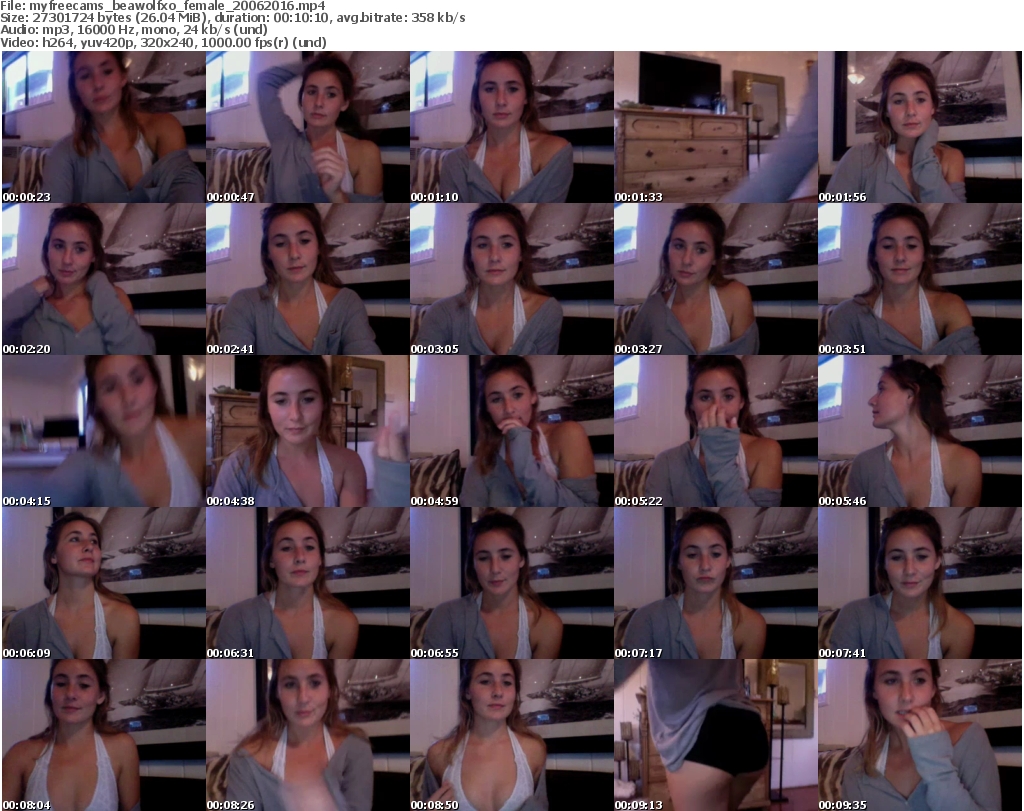Open the thumbnail stamped 00:06:09

[104, 583]
